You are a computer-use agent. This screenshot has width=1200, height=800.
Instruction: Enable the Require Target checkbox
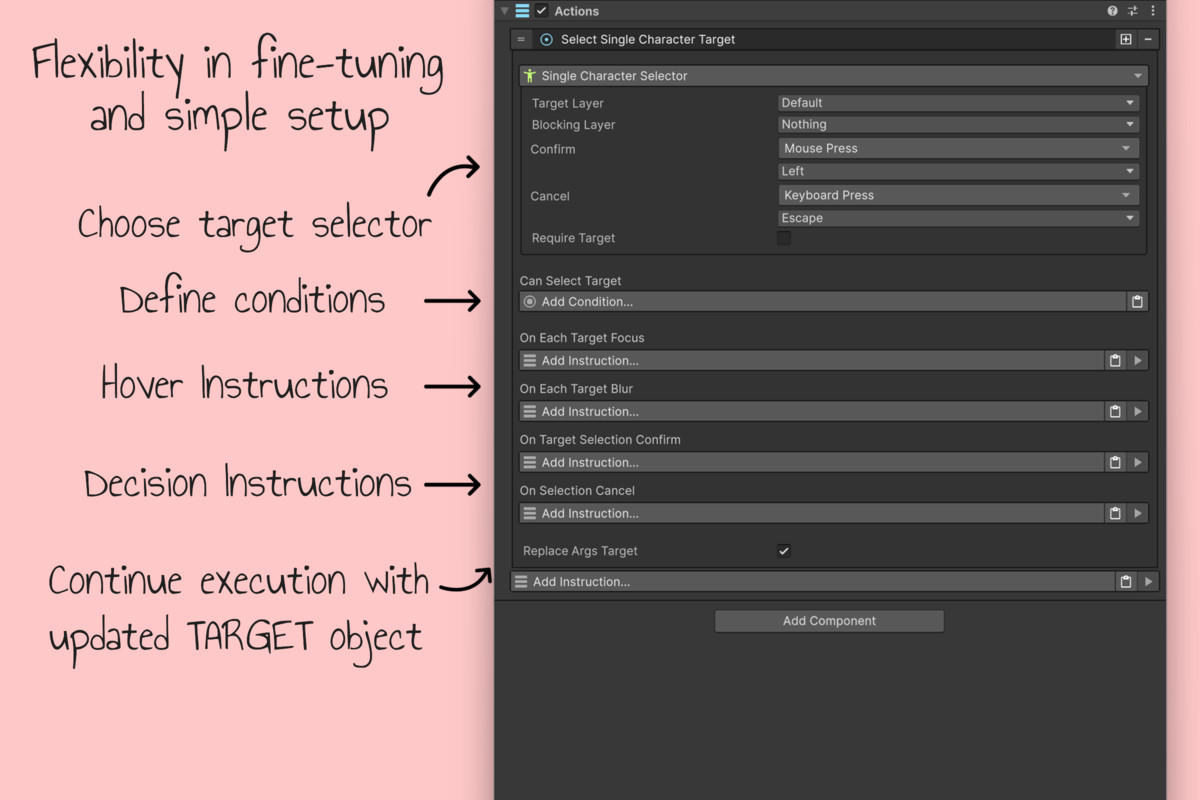pos(784,238)
